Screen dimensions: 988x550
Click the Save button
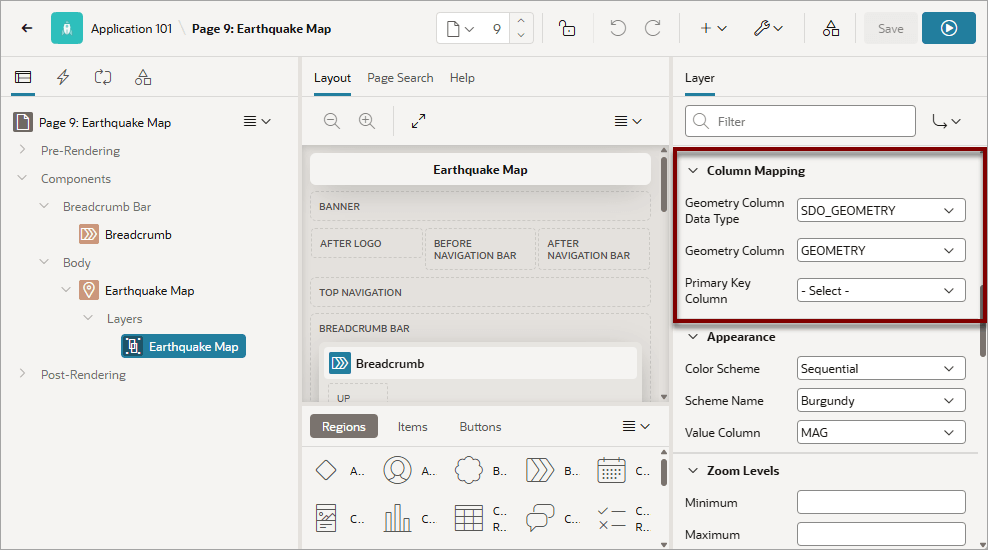tap(890, 28)
